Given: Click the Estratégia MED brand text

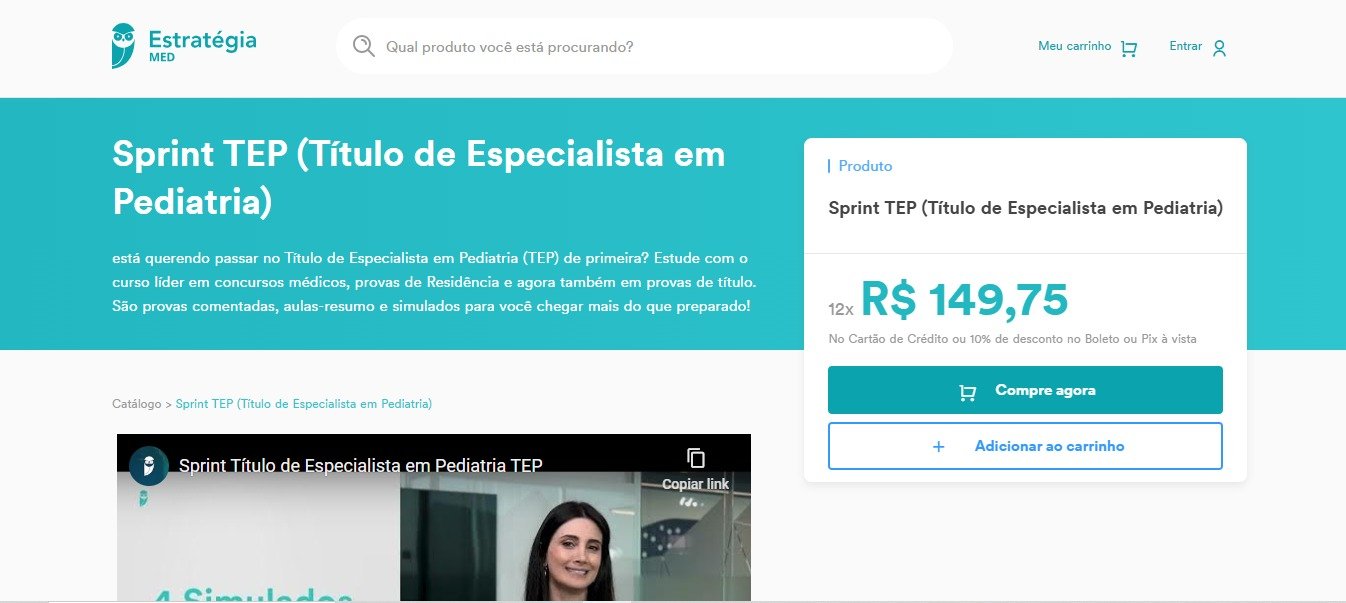Looking at the screenshot, I should [202, 45].
